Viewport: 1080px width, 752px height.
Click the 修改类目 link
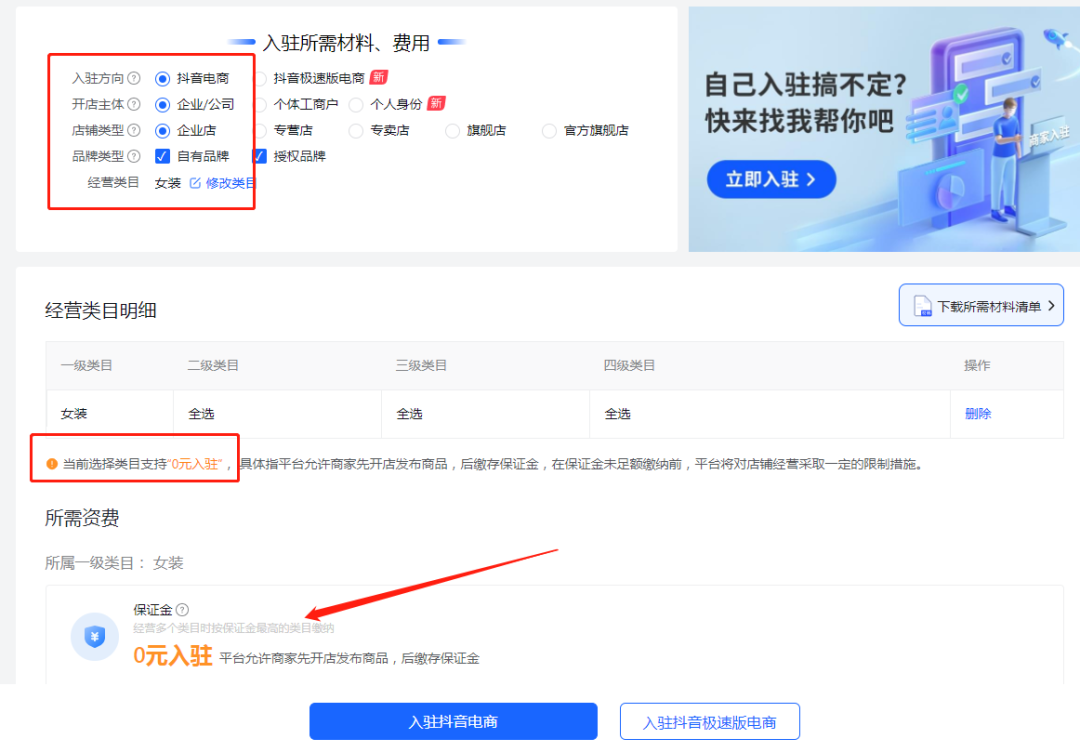(232, 183)
